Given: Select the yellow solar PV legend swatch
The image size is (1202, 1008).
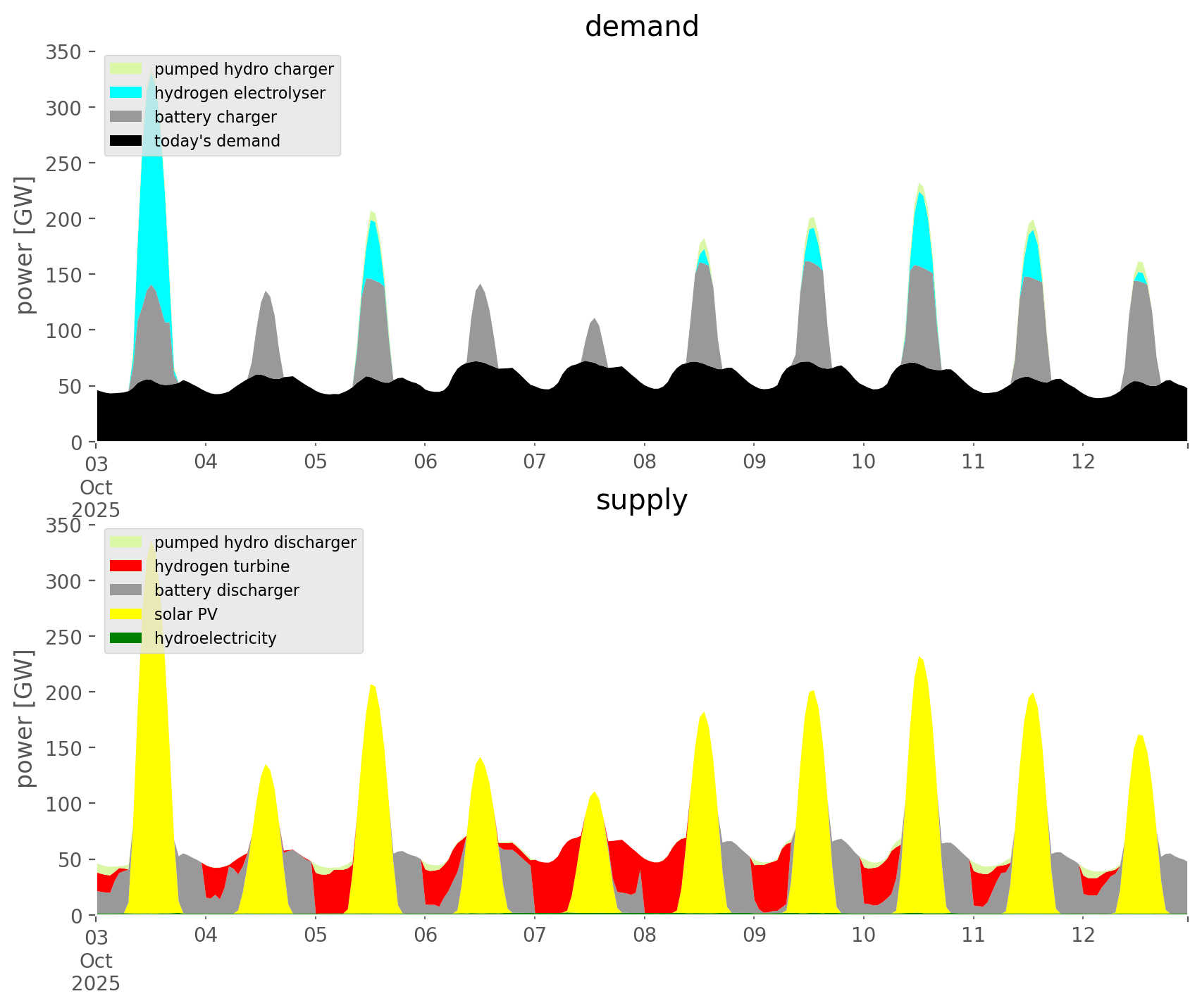Looking at the screenshot, I should pyautogui.click(x=126, y=614).
